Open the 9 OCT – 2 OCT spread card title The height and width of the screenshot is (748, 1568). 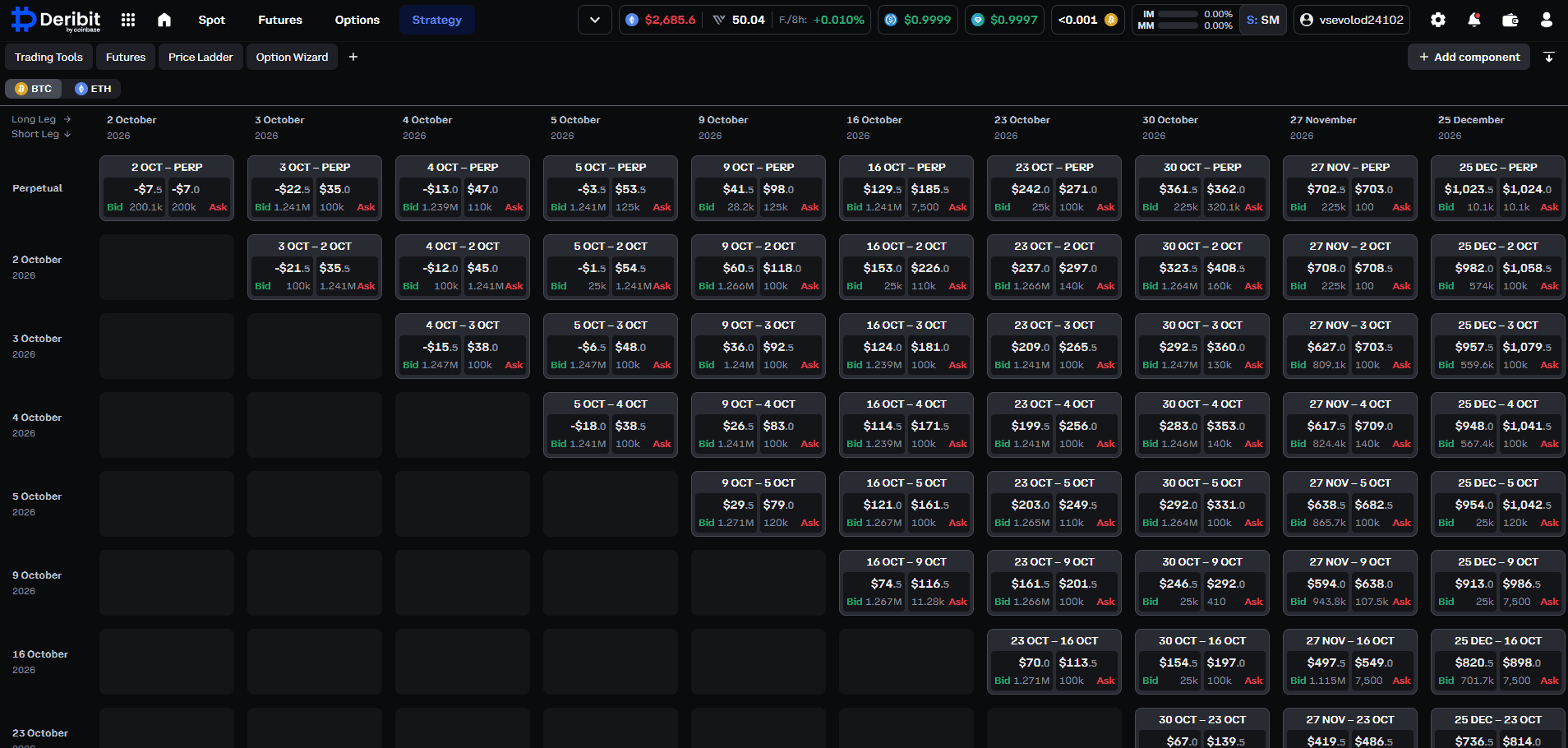tap(759, 246)
